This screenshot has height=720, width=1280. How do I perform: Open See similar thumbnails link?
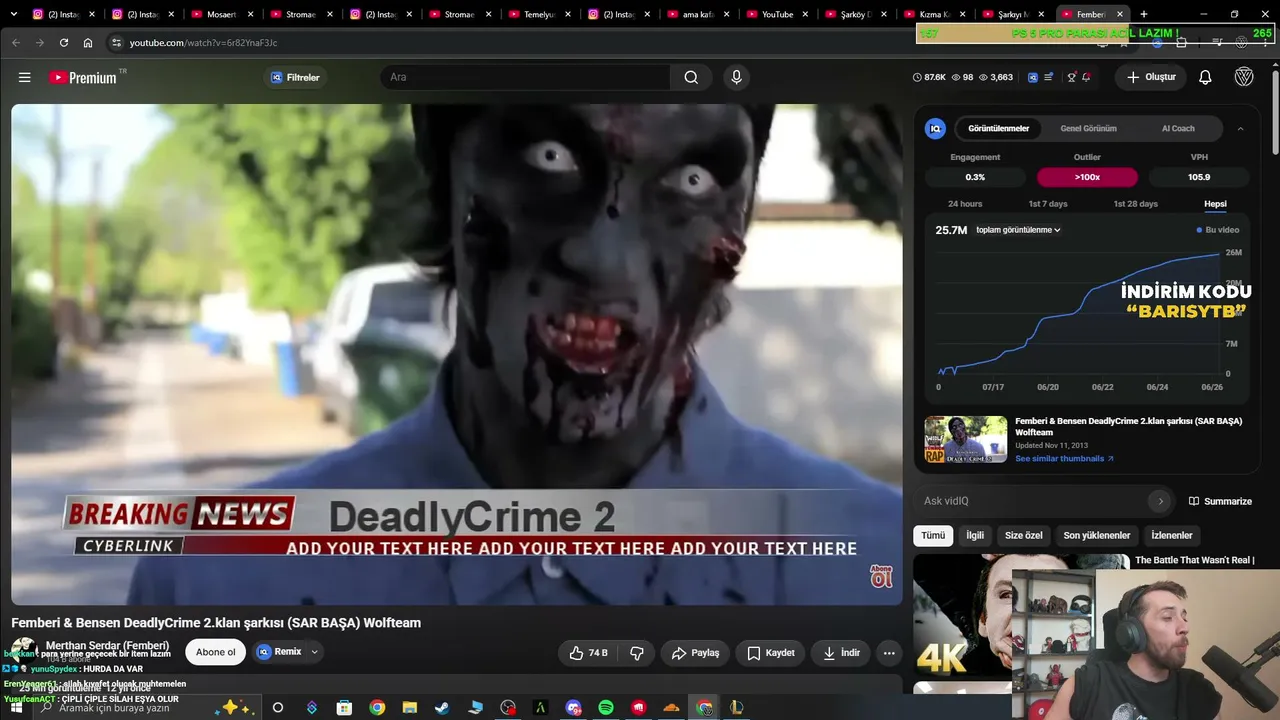pyautogui.click(x=1064, y=459)
